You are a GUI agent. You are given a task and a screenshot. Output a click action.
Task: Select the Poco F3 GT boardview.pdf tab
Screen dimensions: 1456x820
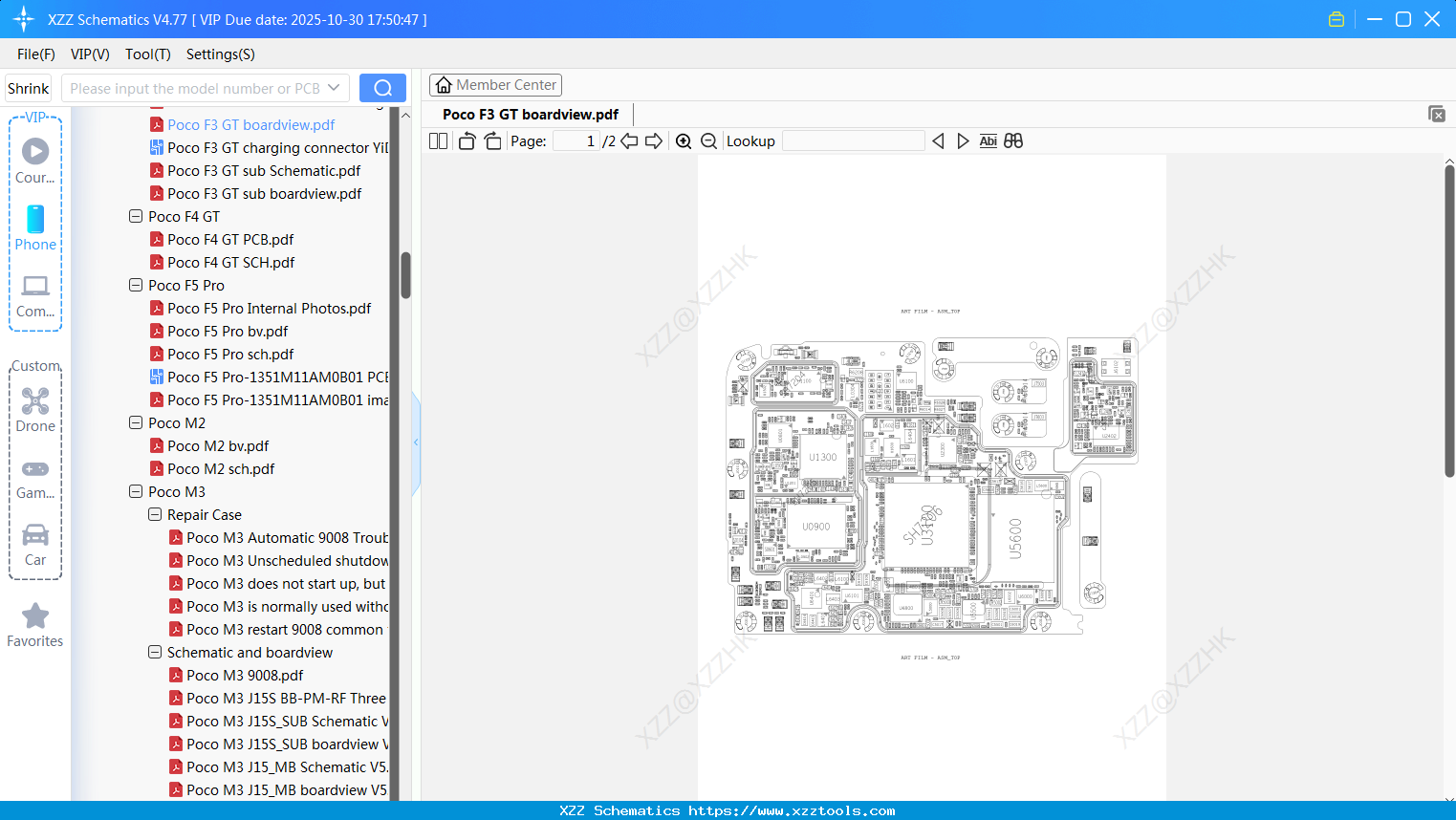click(x=530, y=114)
